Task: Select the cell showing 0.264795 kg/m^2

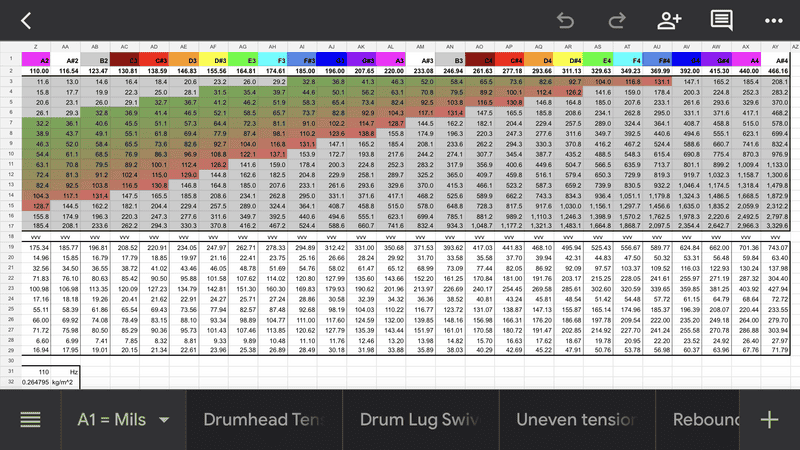Action: 37,380
